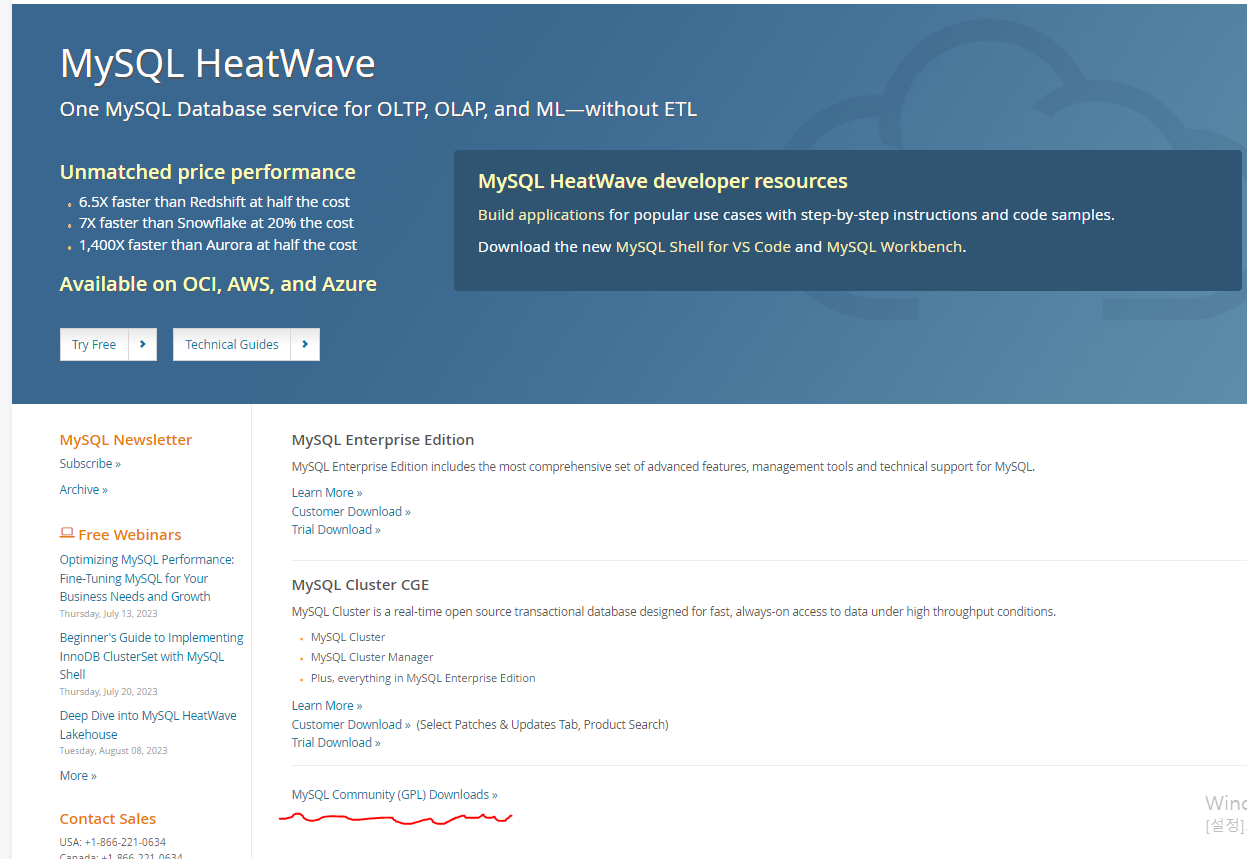
Task: Click the Tuesday, August 08, 2023 date
Action: pos(114,751)
